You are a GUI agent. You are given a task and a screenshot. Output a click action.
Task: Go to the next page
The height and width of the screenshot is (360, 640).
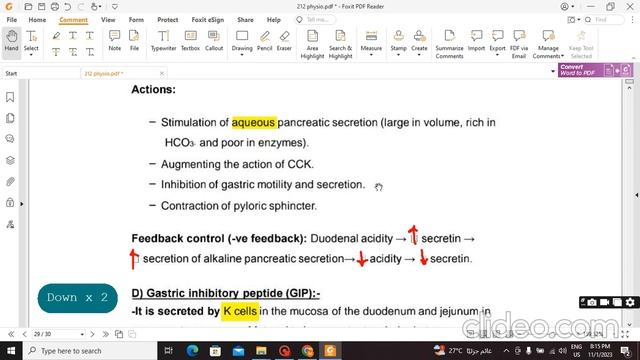point(92,334)
